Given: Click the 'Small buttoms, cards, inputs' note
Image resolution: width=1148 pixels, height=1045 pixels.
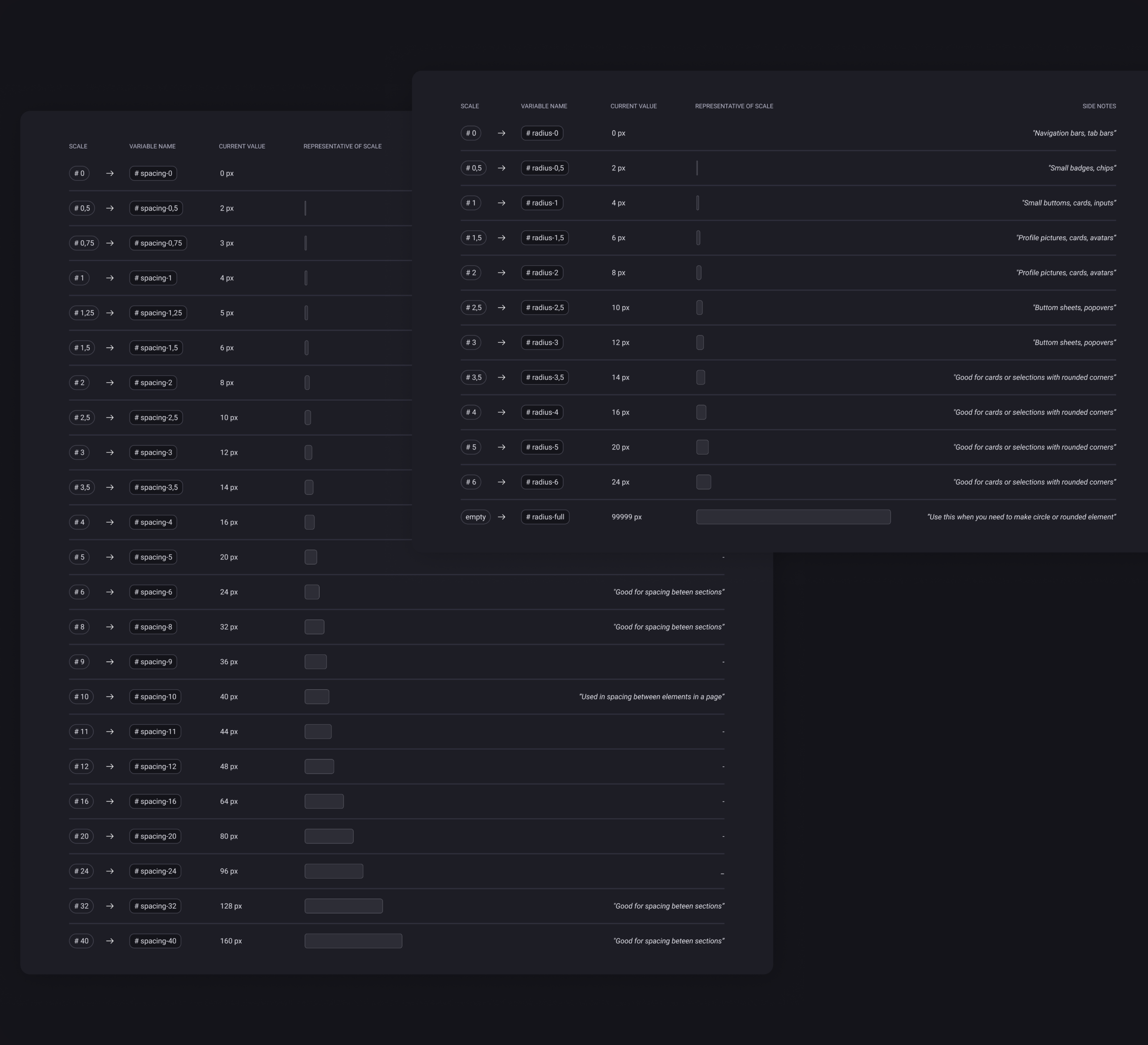Looking at the screenshot, I should (x=1069, y=203).
